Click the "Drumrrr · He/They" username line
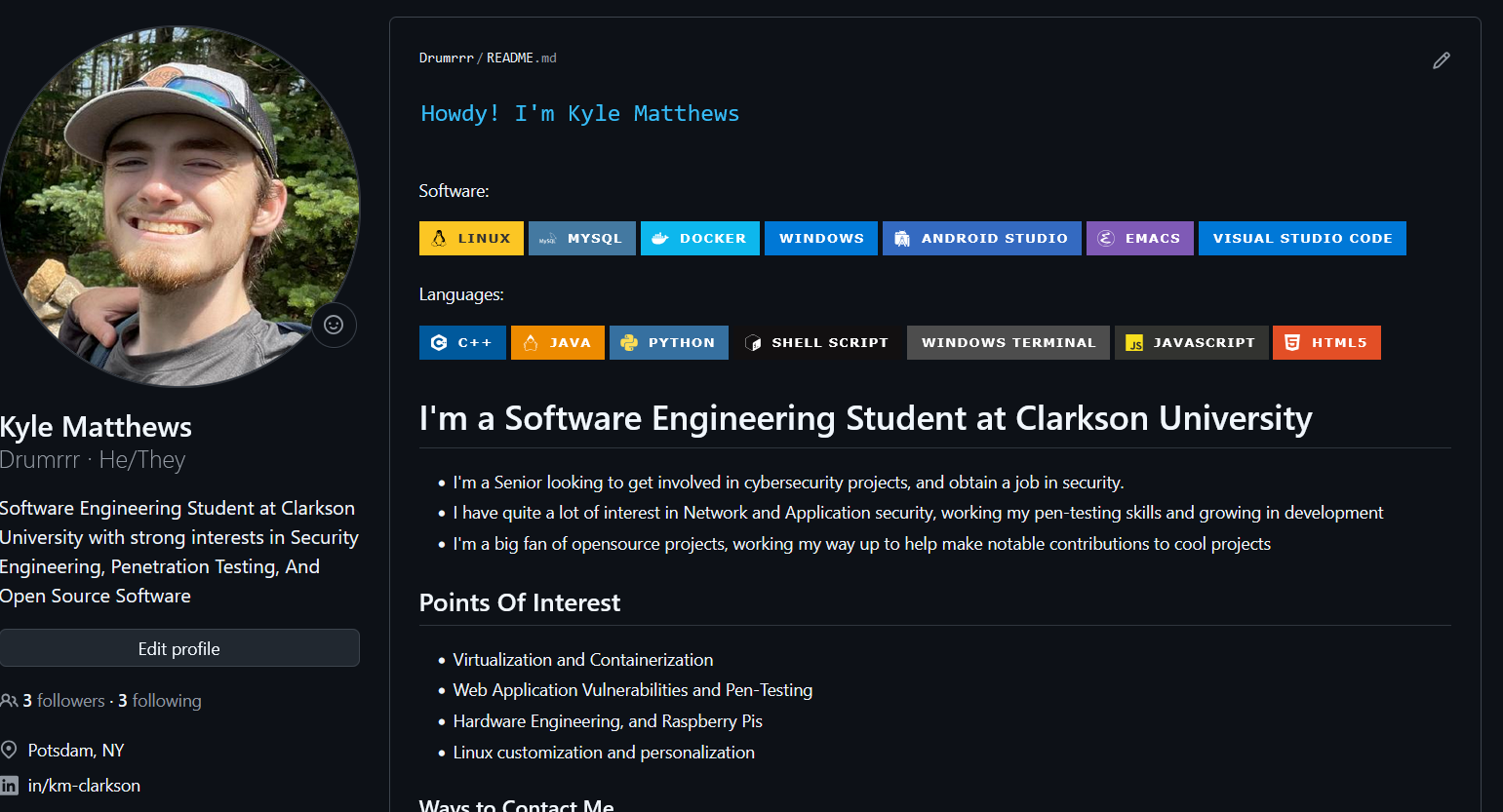1503x812 pixels. 93,460
